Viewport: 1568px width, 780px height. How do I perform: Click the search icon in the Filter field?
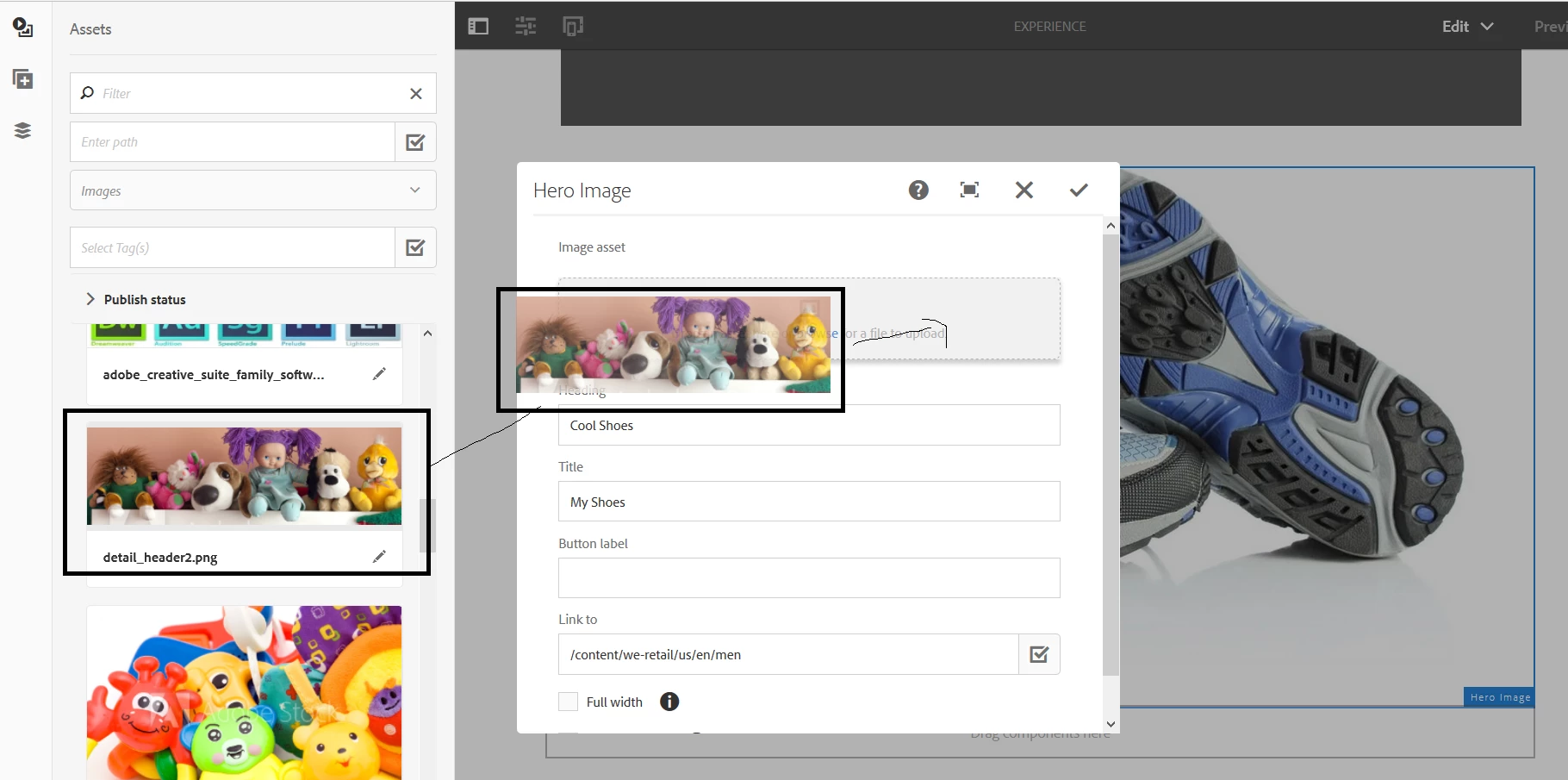click(87, 93)
